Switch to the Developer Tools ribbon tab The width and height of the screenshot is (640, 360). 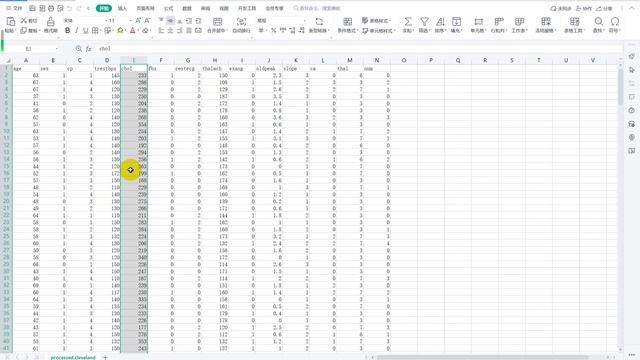tap(247, 8)
